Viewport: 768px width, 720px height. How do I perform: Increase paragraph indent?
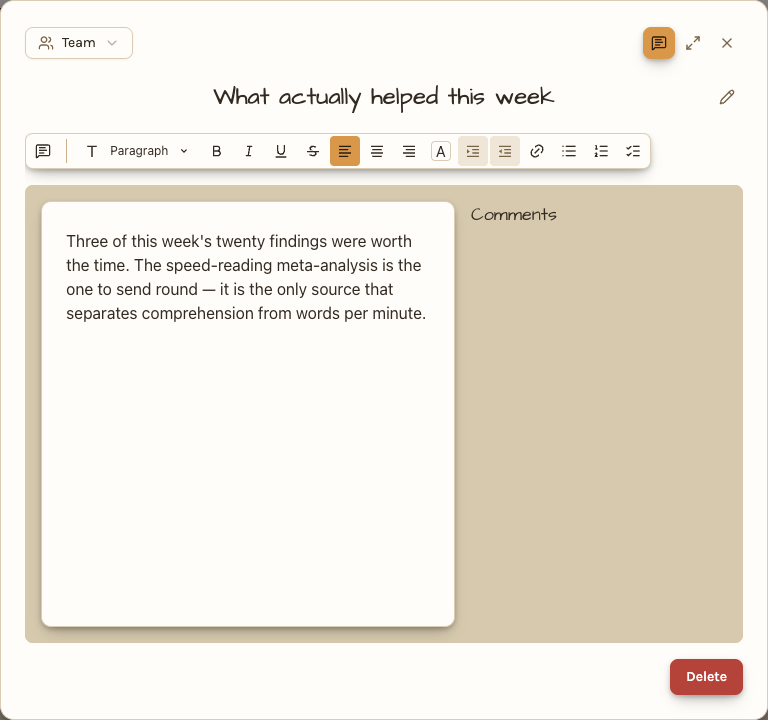coord(473,151)
